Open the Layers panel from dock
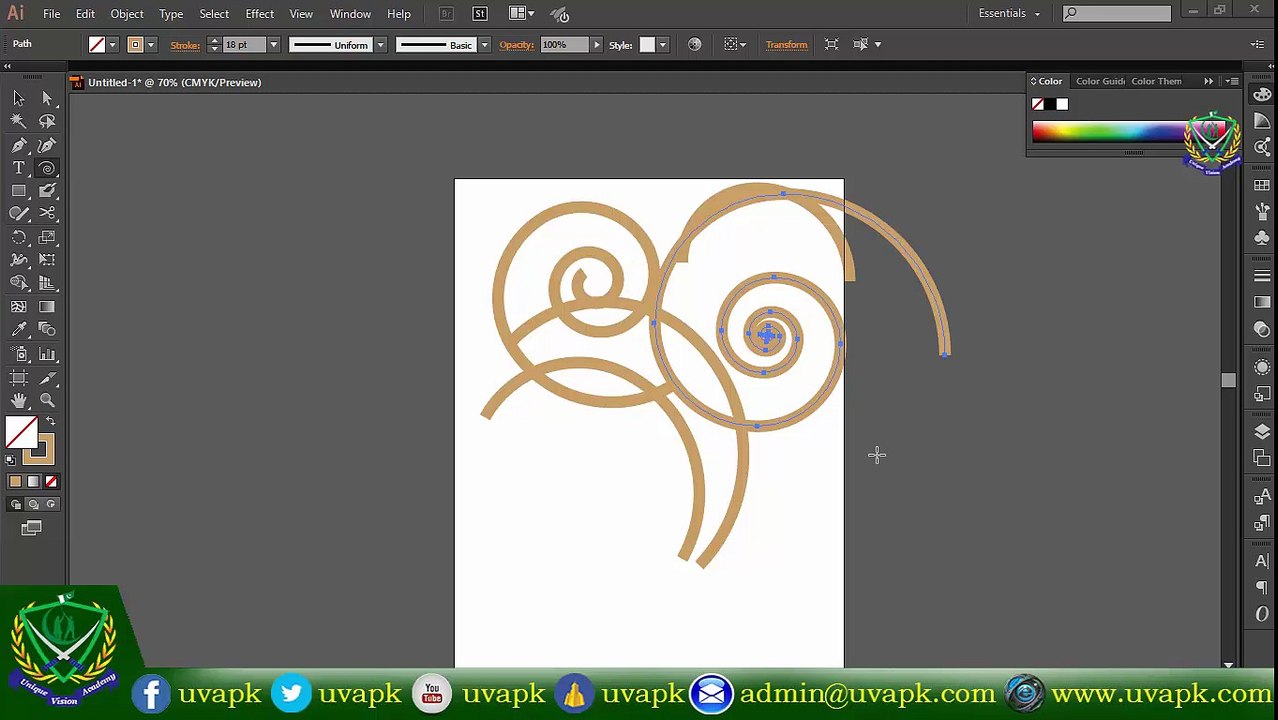The width and height of the screenshot is (1278, 720). 1262,432
